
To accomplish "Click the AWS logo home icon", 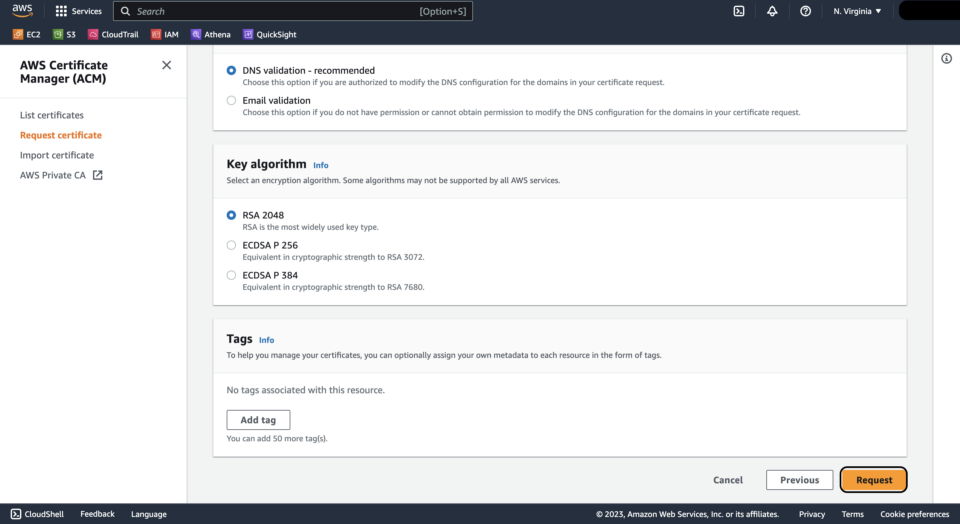I will coord(22,11).
